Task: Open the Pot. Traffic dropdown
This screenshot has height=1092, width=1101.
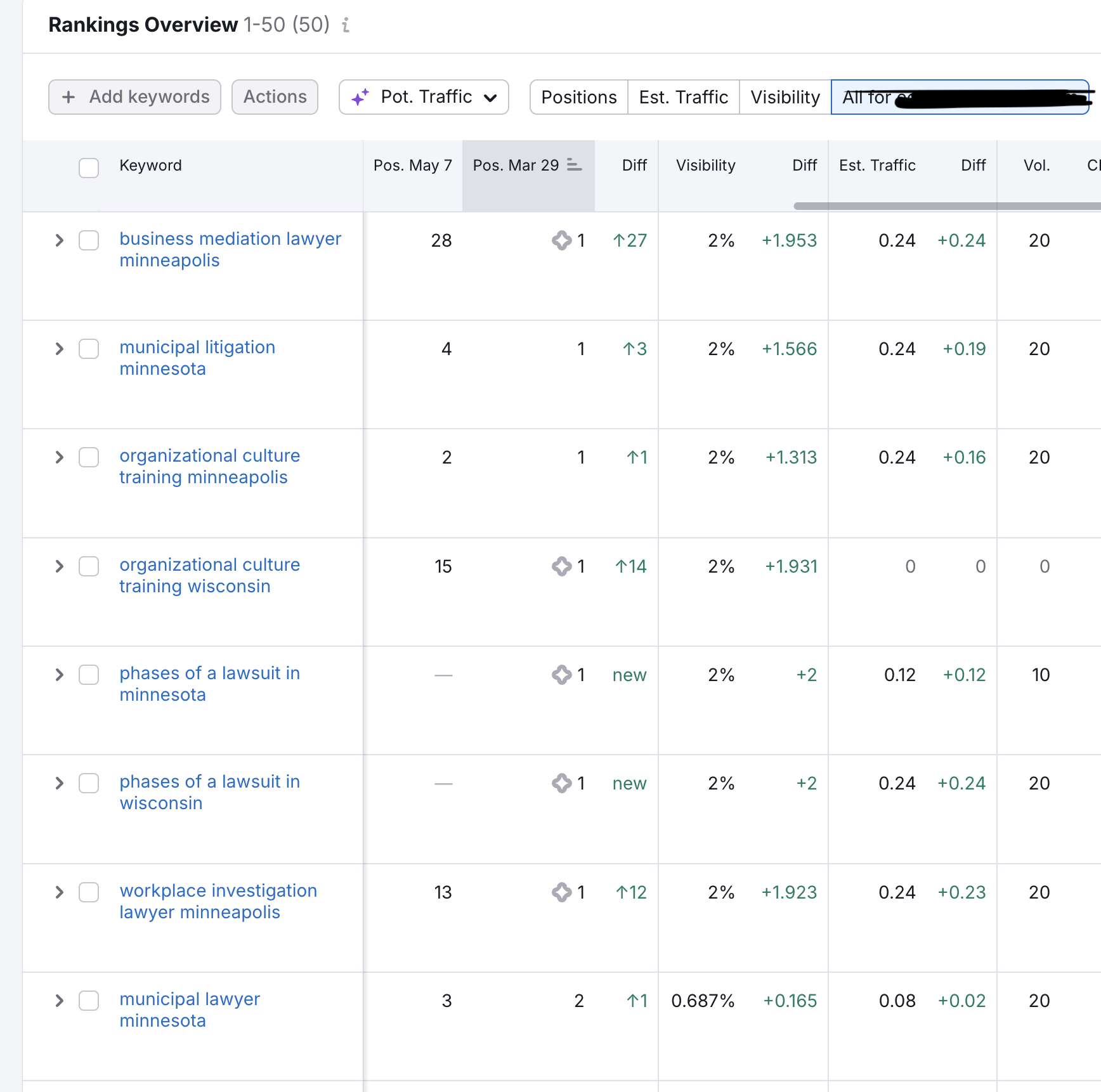Action: (x=424, y=97)
